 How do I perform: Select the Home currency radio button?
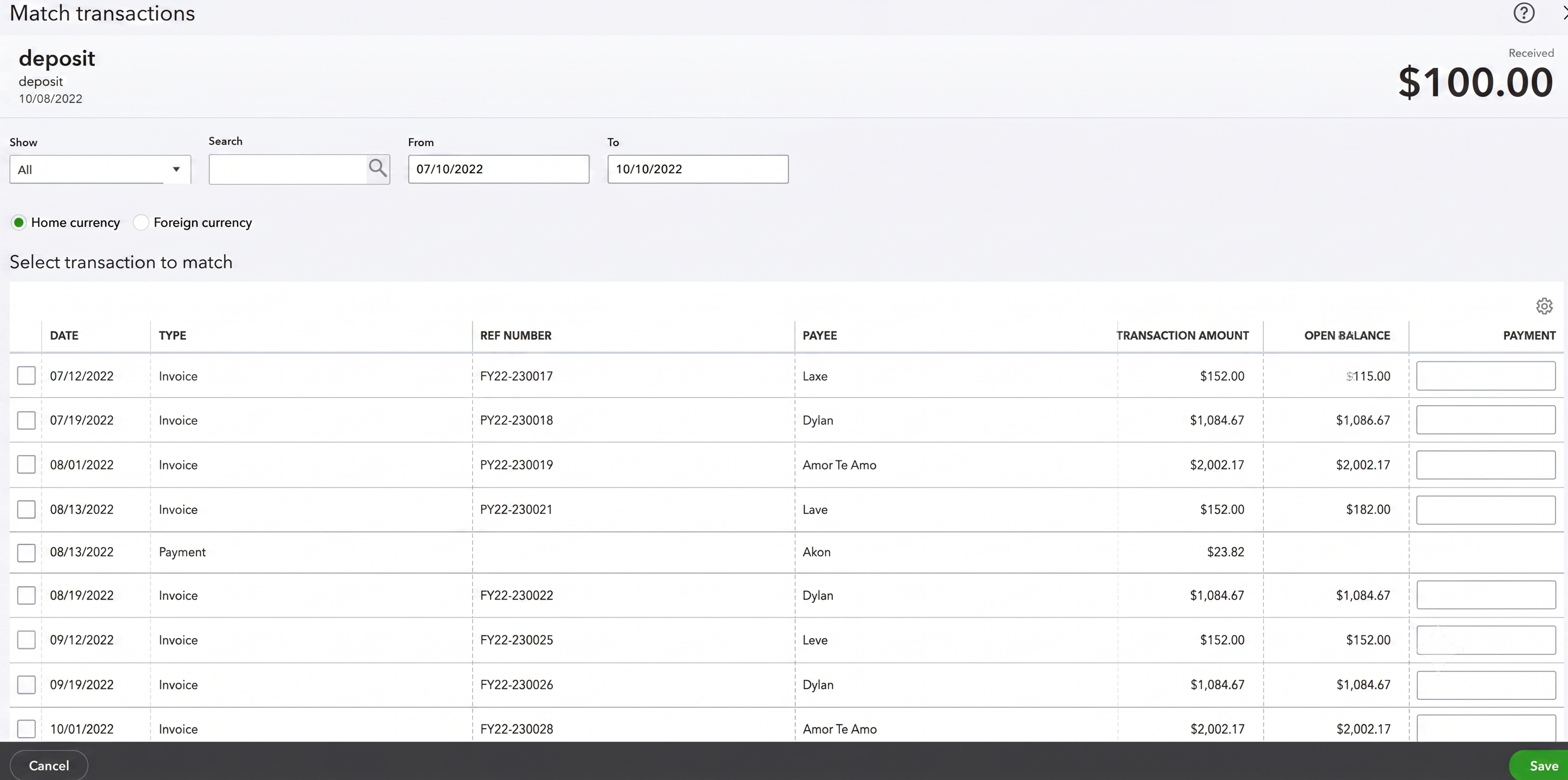coord(18,223)
